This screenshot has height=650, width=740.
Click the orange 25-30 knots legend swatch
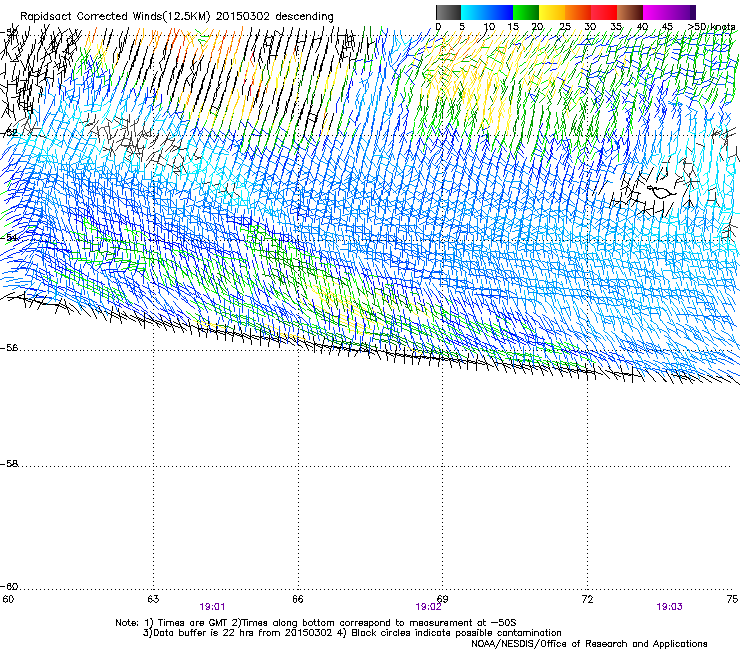pos(578,12)
